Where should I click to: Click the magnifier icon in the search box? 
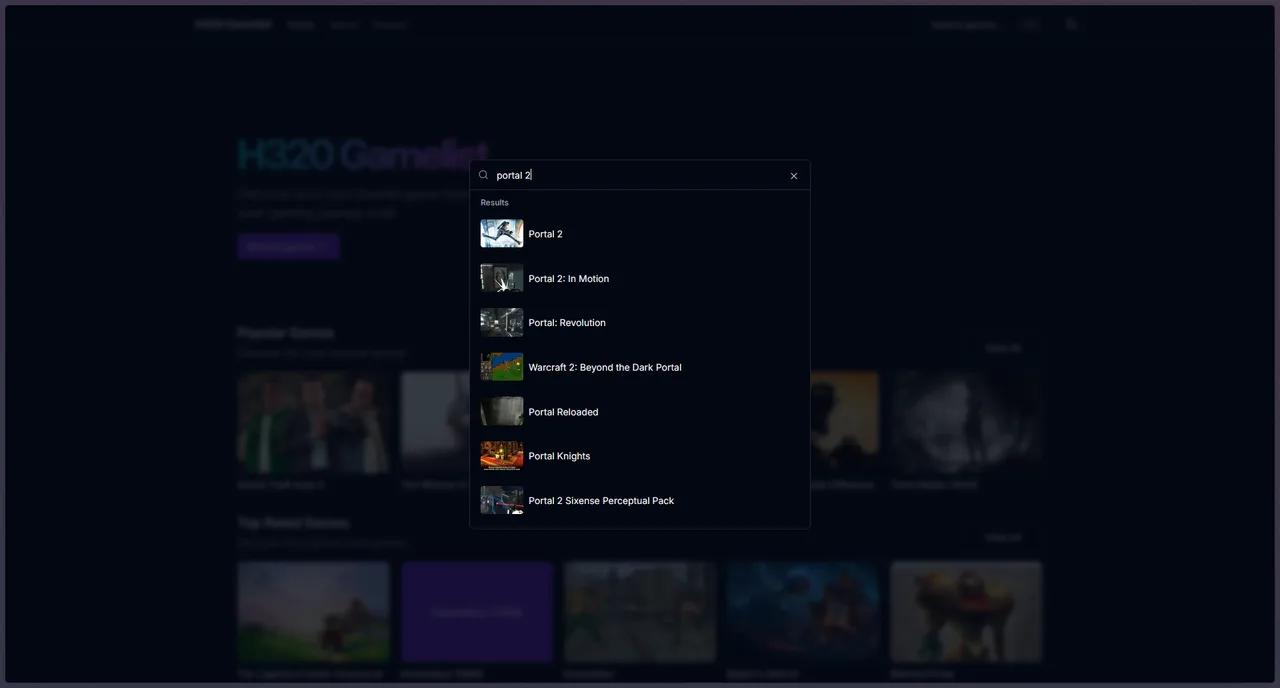pyautogui.click(x=484, y=175)
